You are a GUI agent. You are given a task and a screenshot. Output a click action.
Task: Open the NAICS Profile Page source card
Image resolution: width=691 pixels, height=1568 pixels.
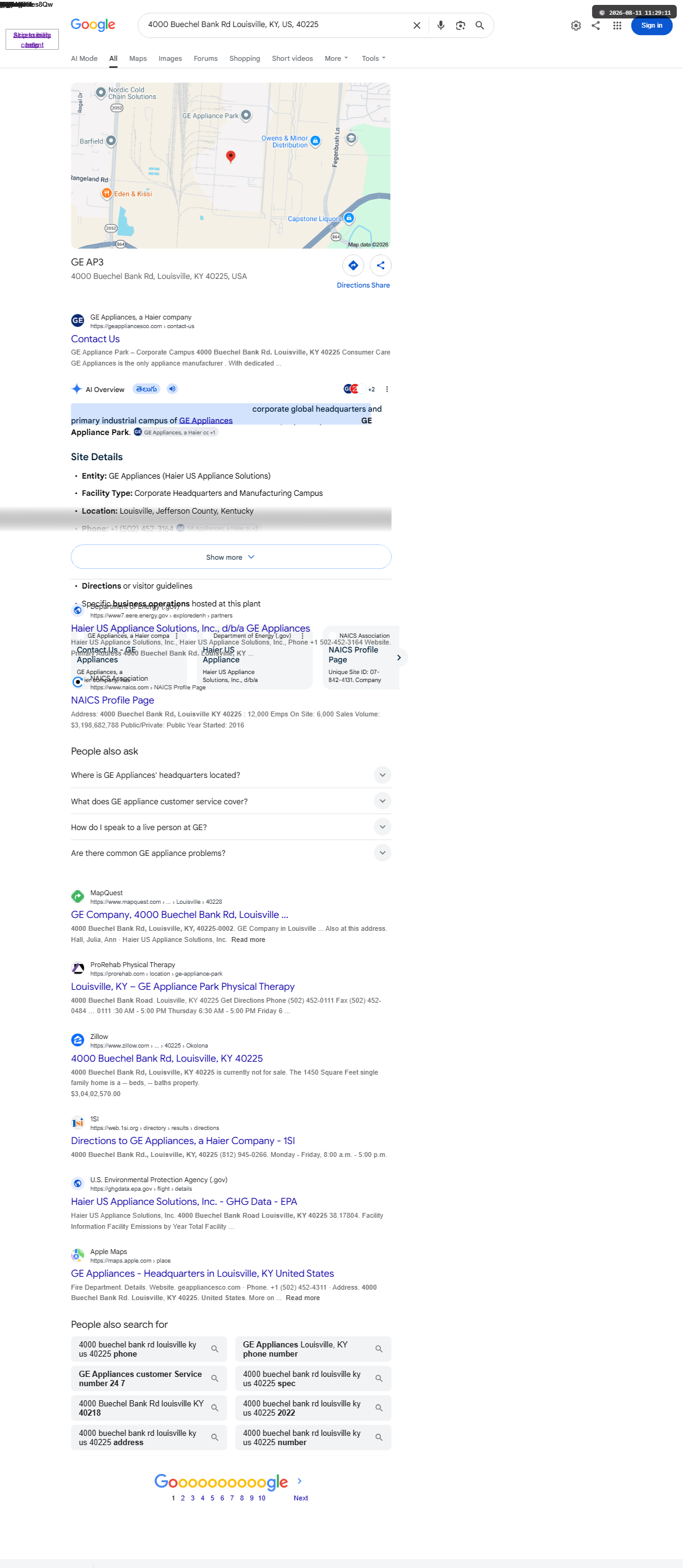click(361, 657)
